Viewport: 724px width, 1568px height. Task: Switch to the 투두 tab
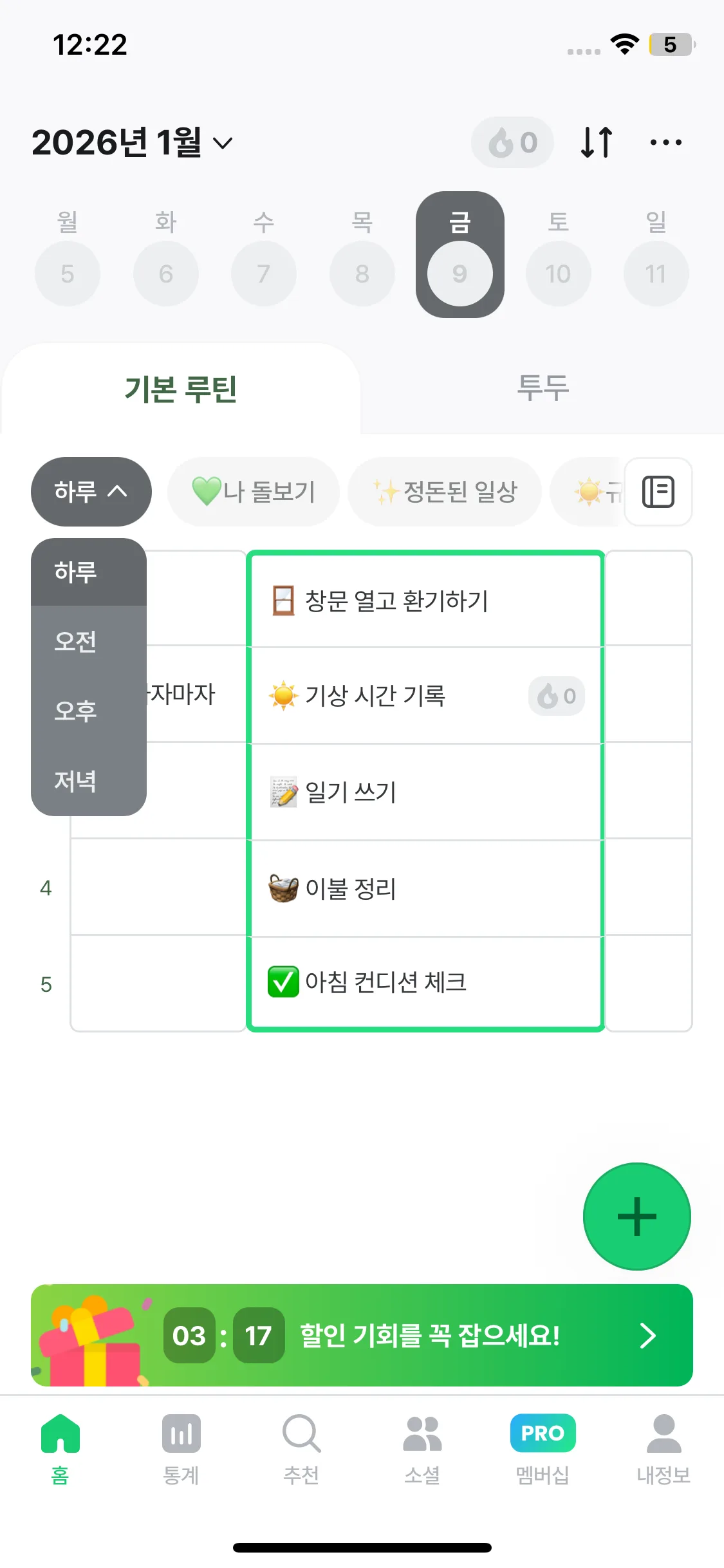(x=543, y=388)
